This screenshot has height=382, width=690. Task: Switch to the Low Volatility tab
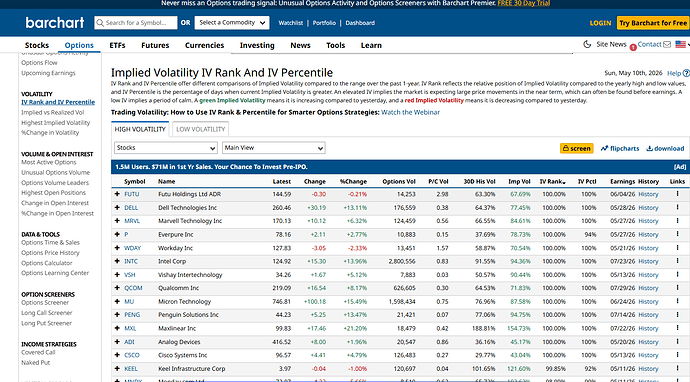tap(200, 129)
